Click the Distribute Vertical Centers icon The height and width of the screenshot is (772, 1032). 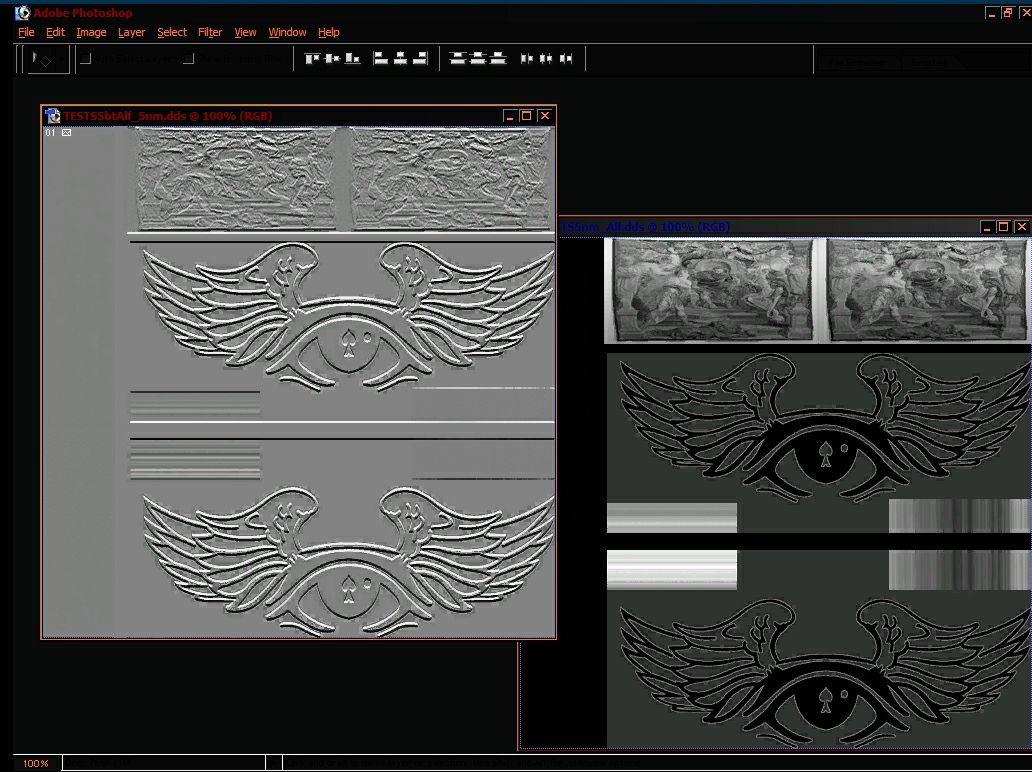[x=478, y=59]
